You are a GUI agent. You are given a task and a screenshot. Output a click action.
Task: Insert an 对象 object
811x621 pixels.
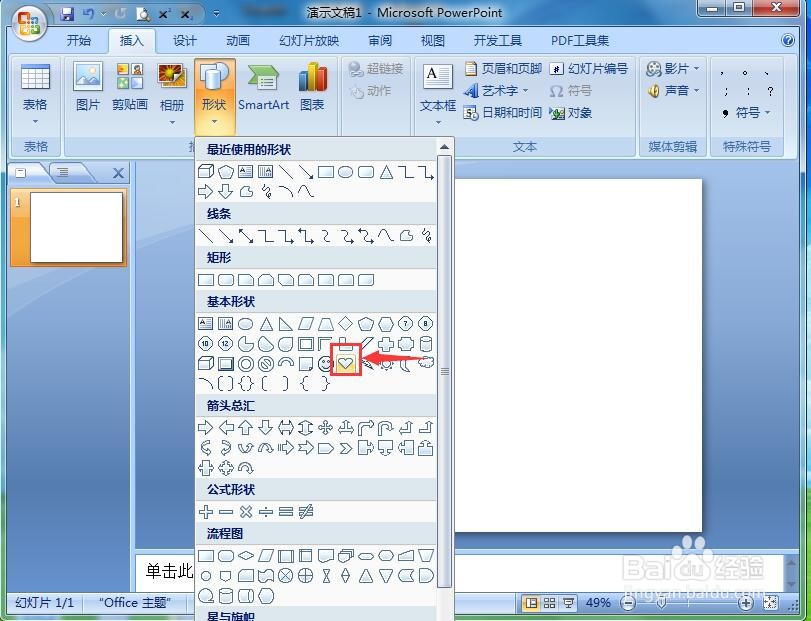point(571,112)
